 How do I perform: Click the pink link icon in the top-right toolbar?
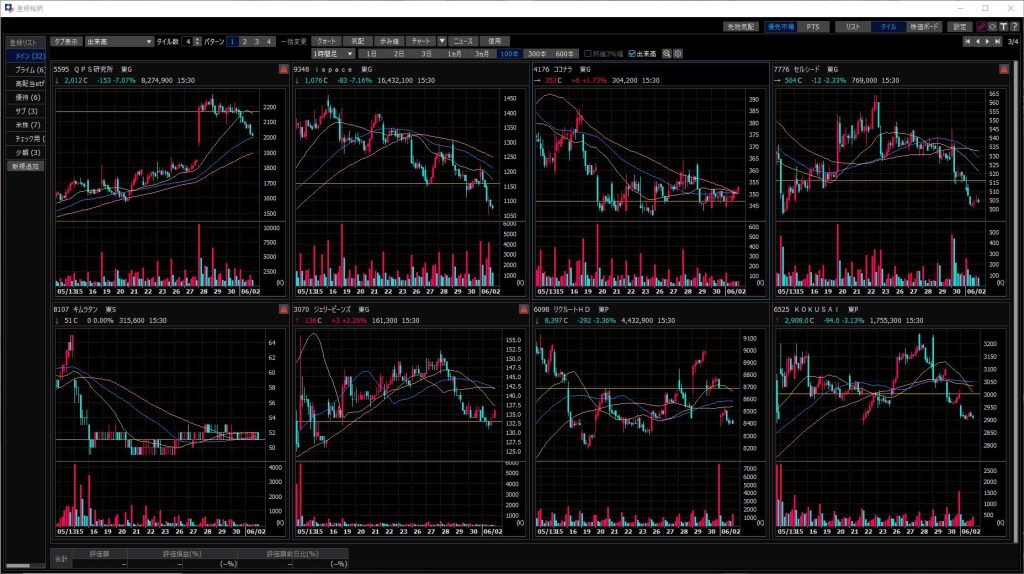click(x=981, y=27)
